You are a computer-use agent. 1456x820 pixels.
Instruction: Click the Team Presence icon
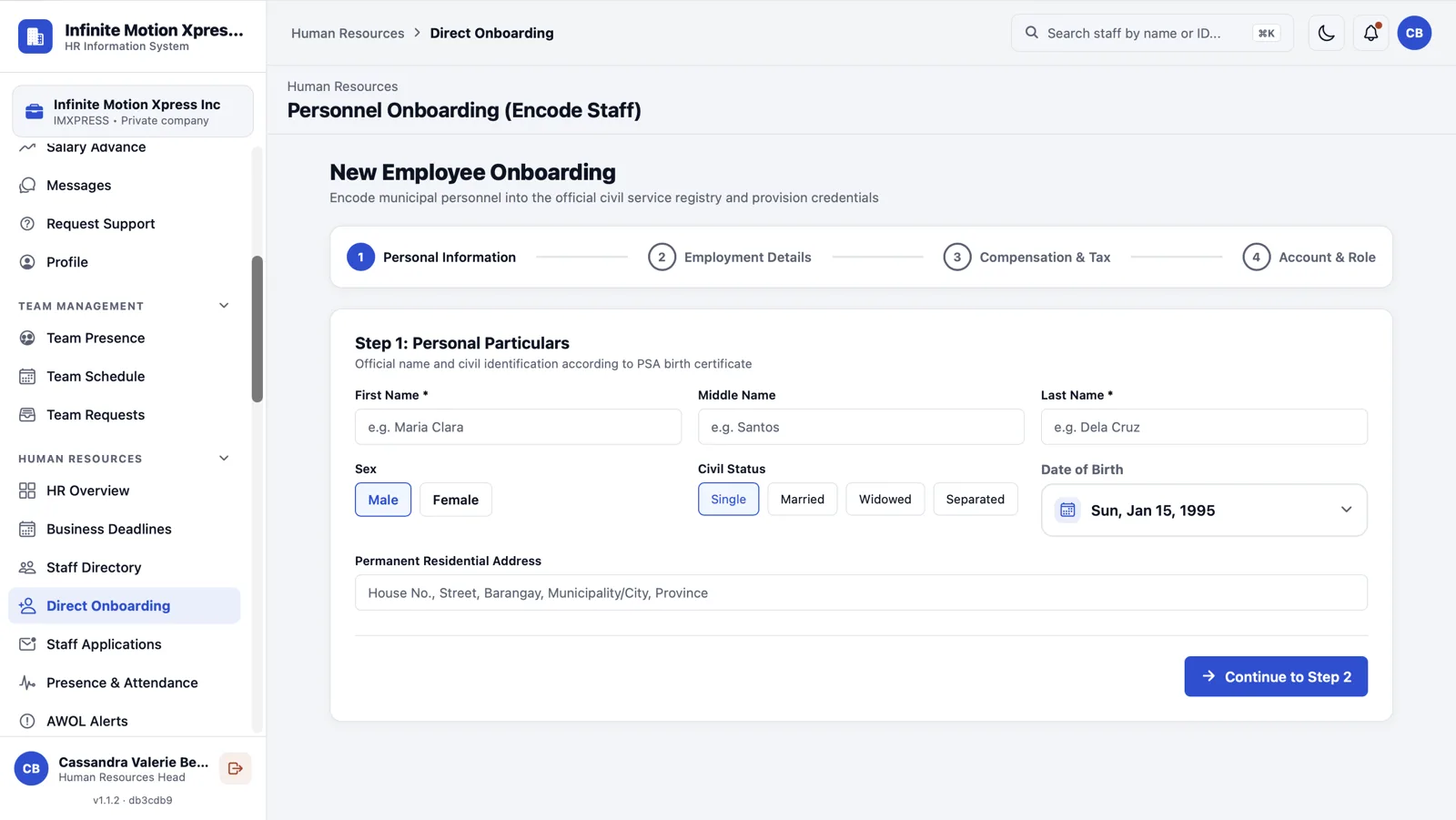click(x=27, y=339)
